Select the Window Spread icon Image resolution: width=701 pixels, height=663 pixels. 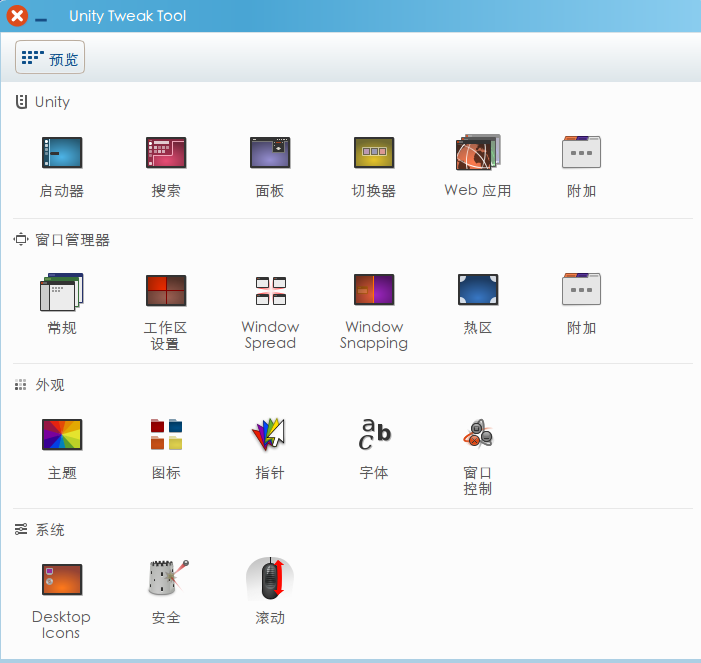point(270,291)
